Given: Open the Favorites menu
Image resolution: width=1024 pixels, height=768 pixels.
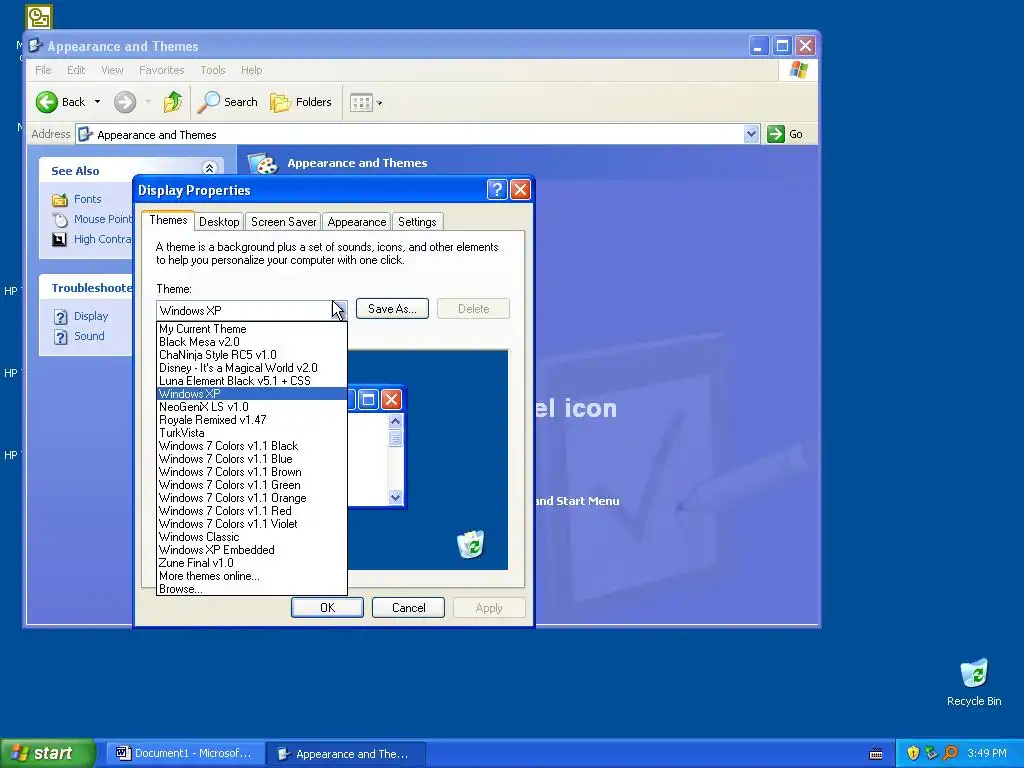Looking at the screenshot, I should [161, 70].
